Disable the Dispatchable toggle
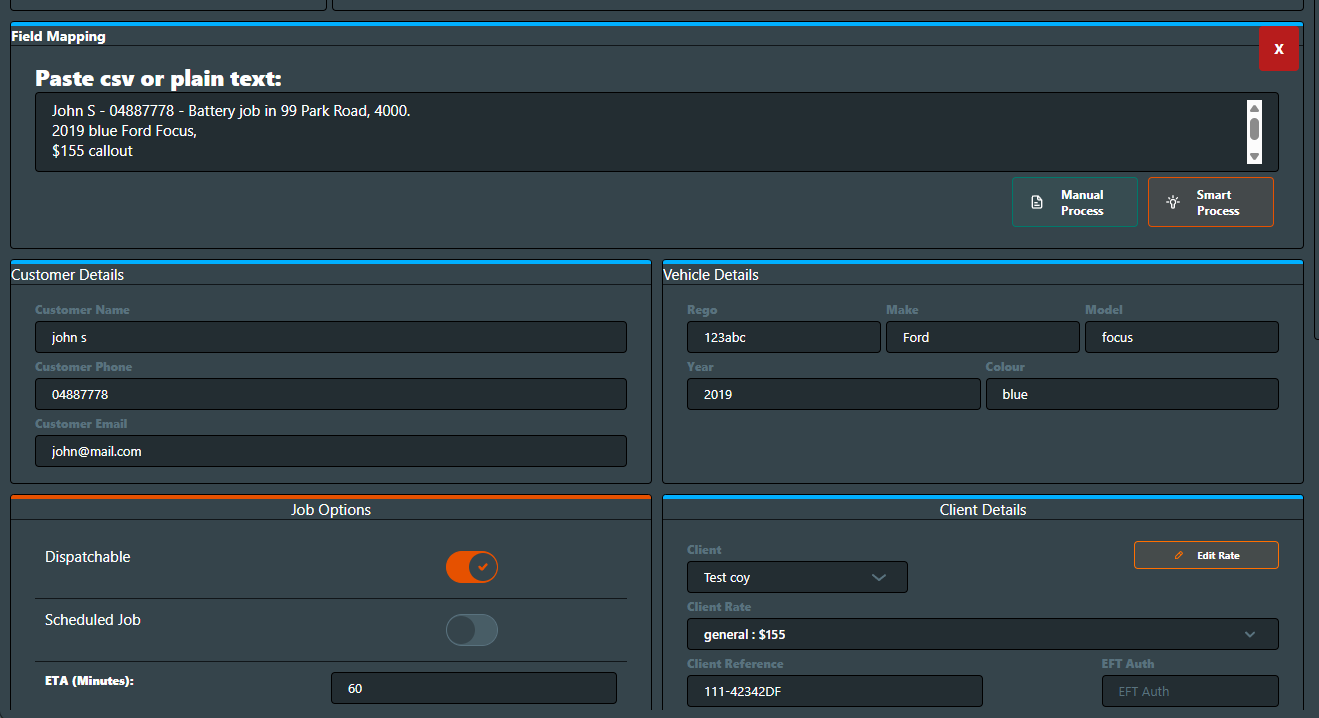The image size is (1319, 718). tap(471, 567)
